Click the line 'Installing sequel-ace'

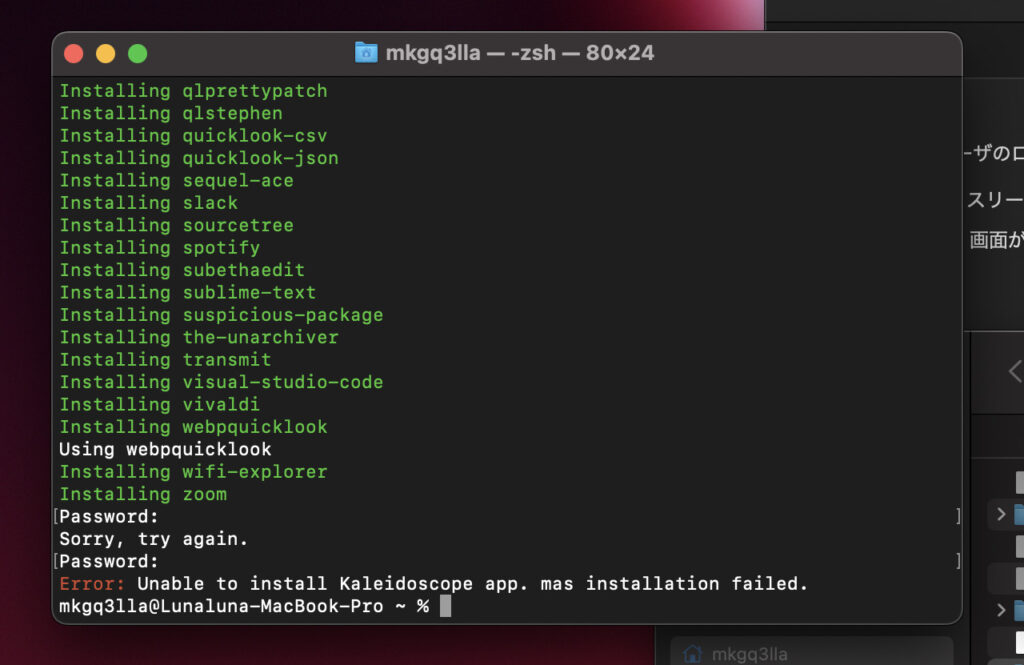[176, 180]
